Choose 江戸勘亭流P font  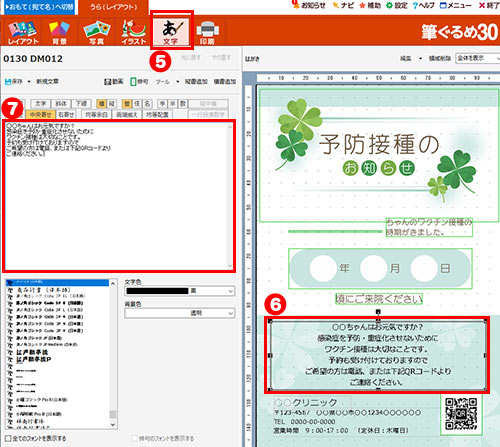pyautogui.click(x=34, y=359)
